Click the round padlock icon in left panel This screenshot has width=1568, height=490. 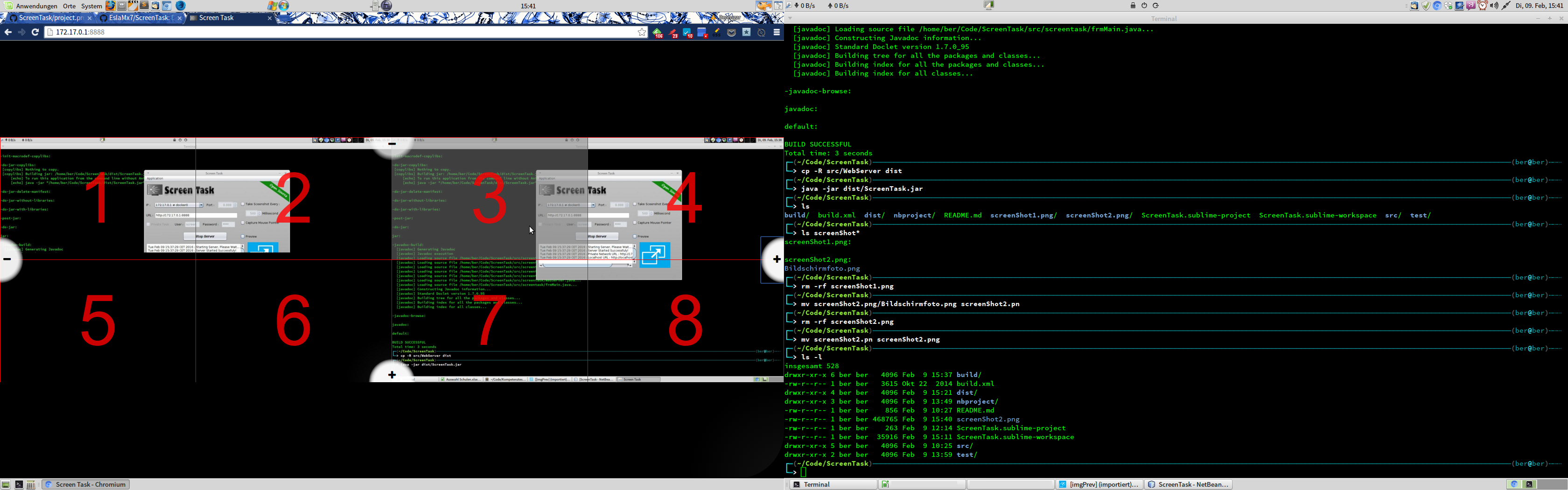(386, 6)
